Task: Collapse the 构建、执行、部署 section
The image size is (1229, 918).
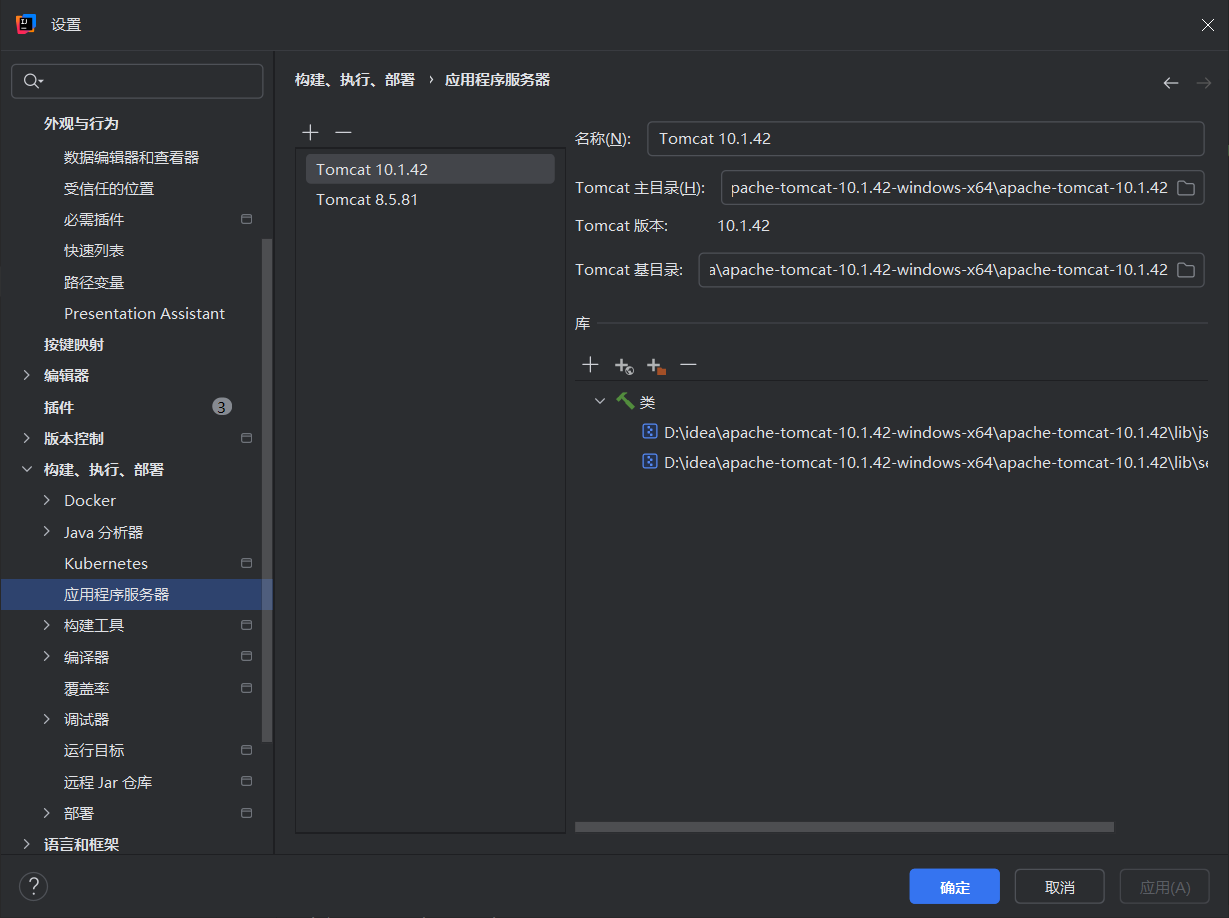Action: [27, 469]
